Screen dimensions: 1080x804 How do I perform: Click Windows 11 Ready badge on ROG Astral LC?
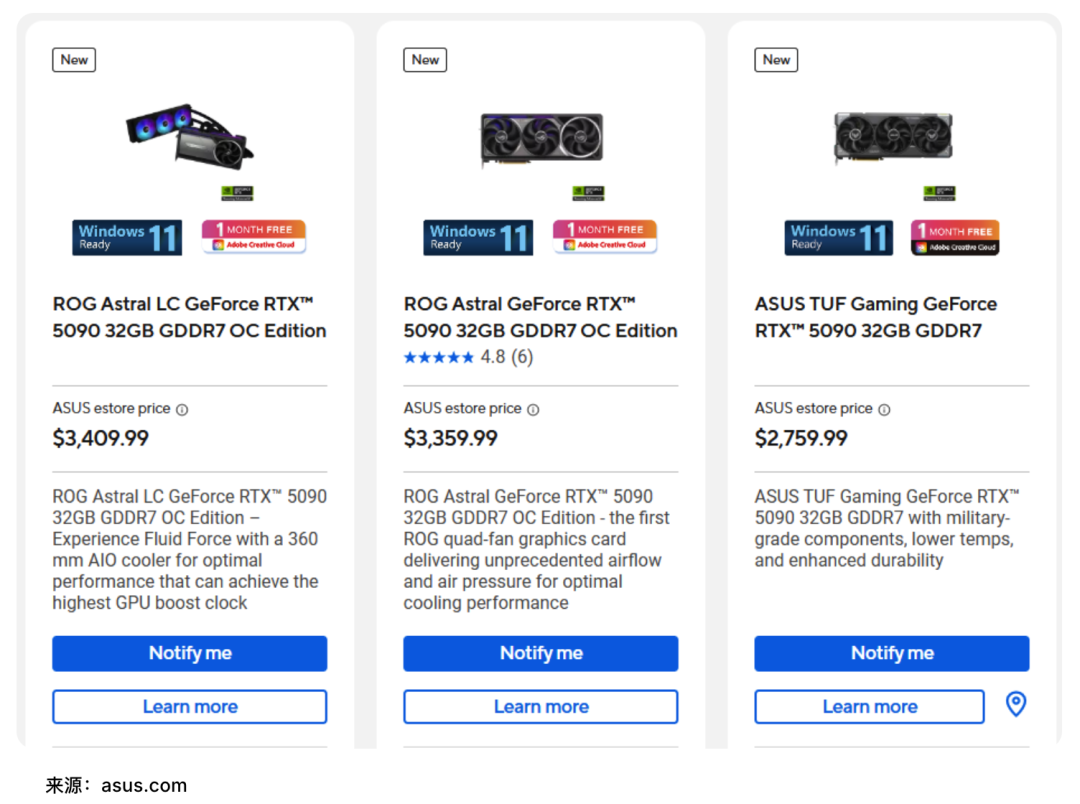tap(127, 238)
